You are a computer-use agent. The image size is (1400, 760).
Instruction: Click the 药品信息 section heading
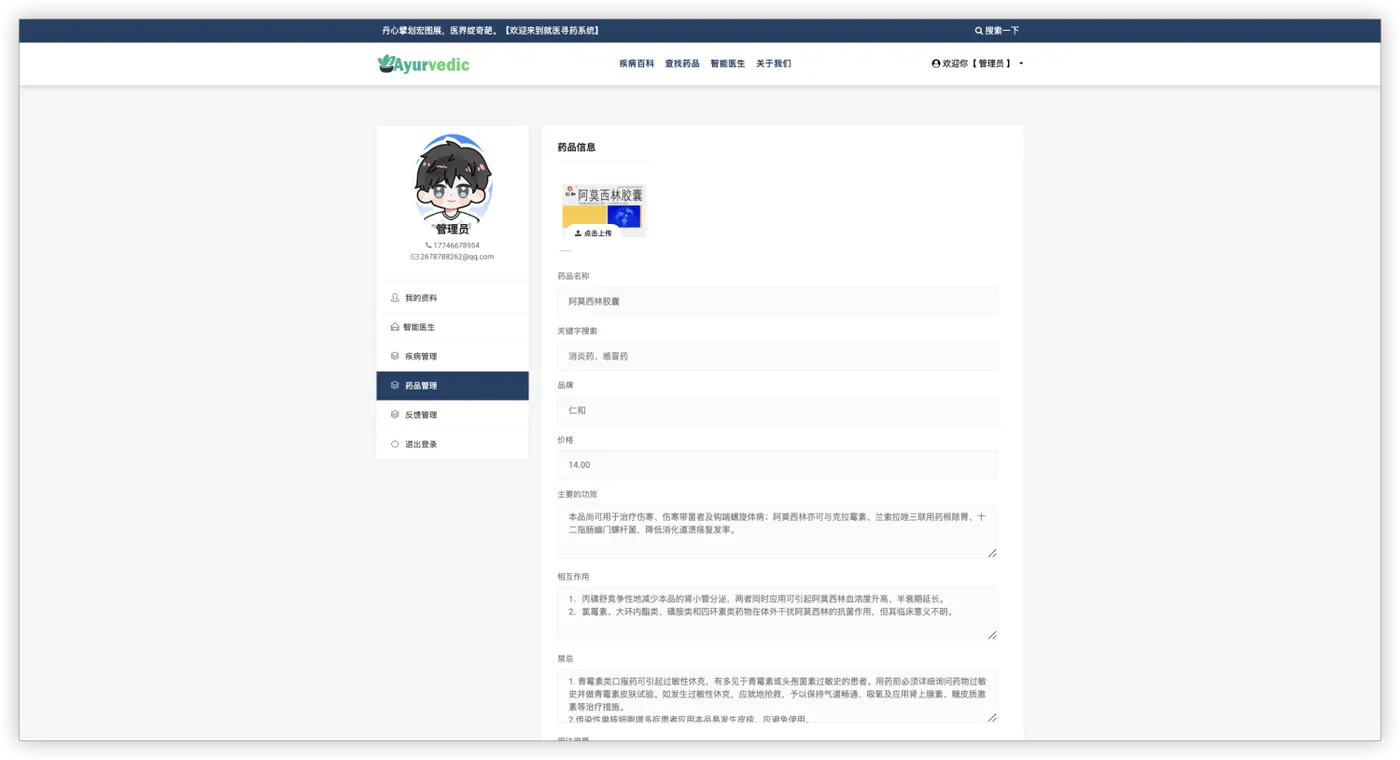point(577,147)
